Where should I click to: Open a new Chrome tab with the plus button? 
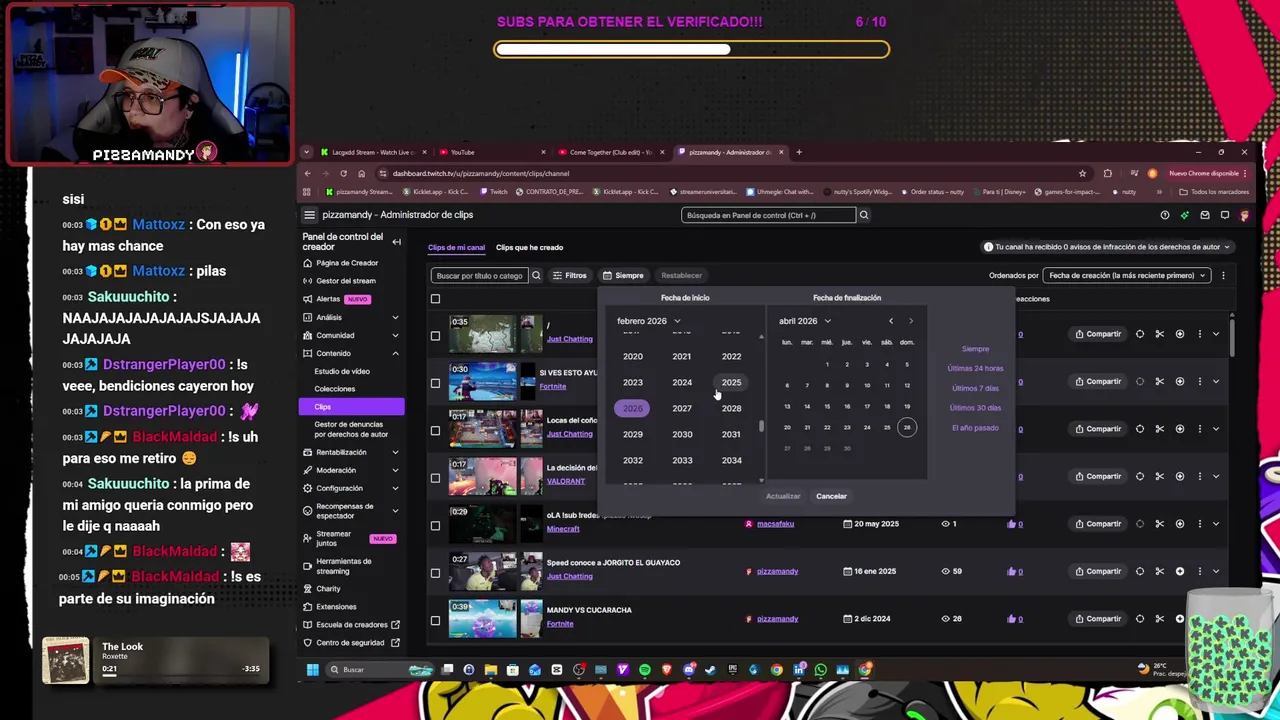799,152
